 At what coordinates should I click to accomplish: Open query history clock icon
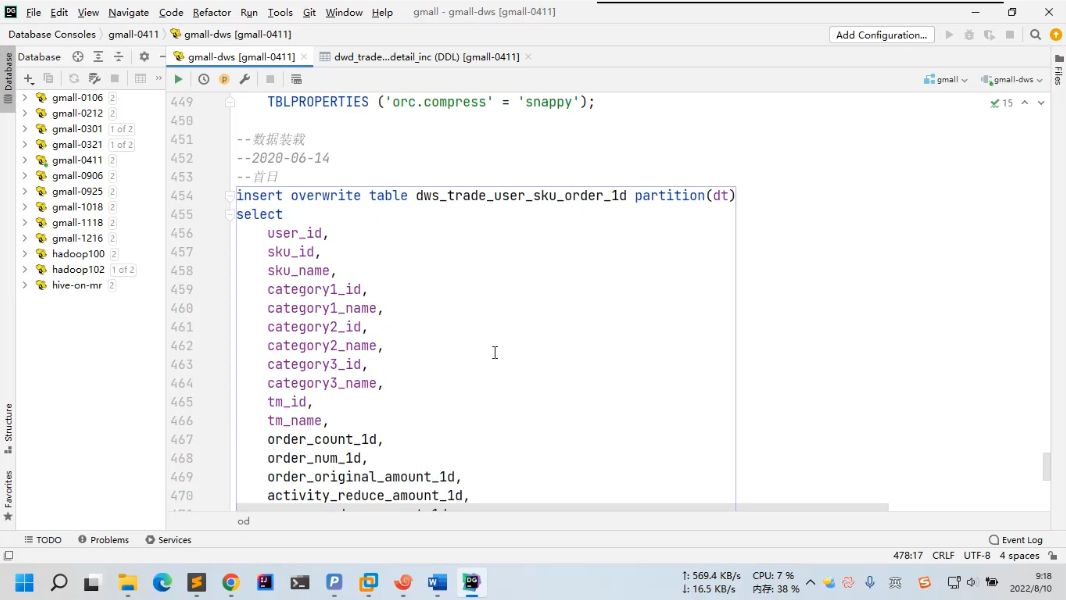coord(204,79)
